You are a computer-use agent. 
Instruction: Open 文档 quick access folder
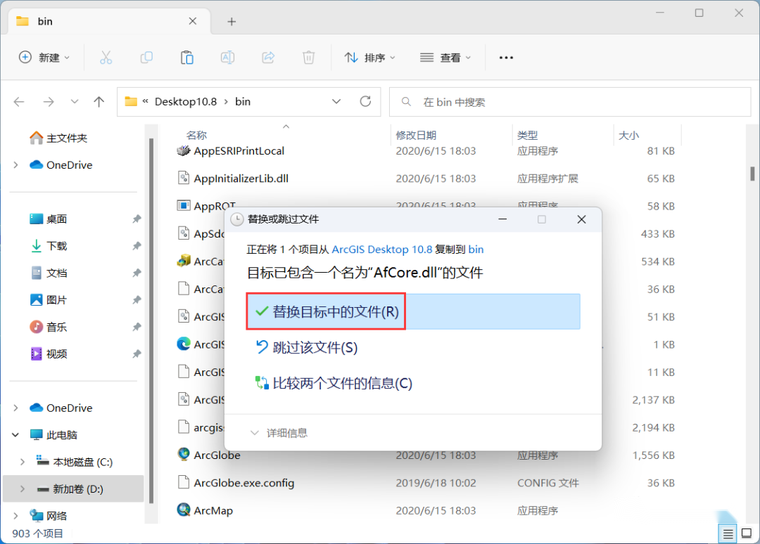[48, 273]
